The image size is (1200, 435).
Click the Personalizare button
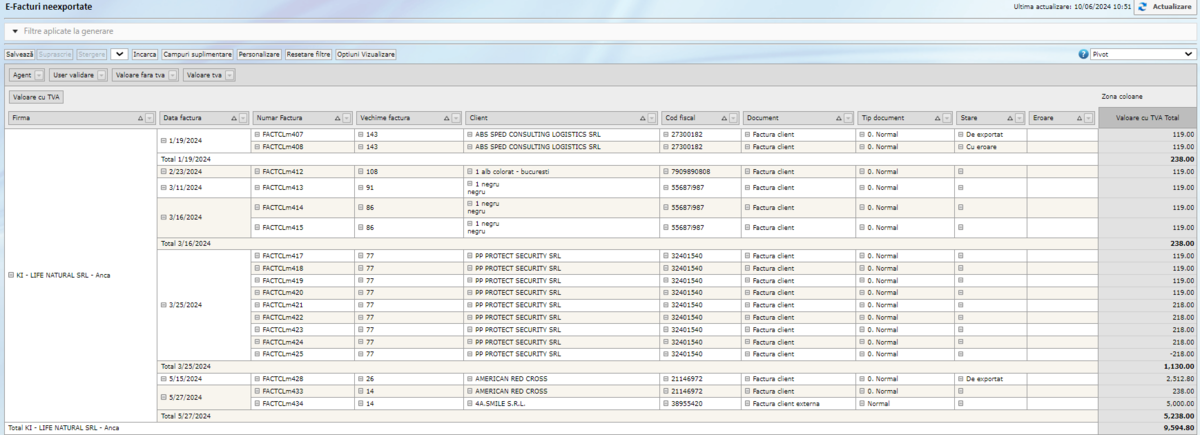coord(259,54)
